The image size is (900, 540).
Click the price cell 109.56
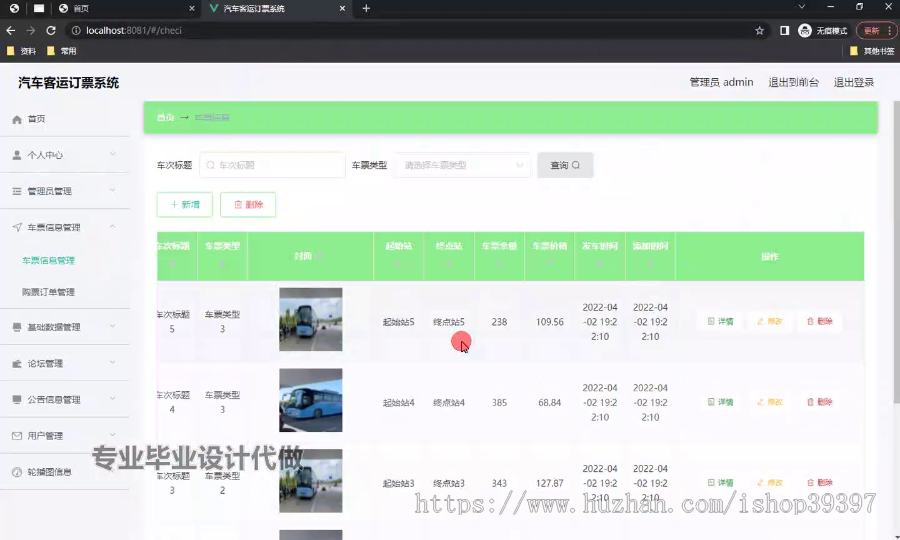549,322
